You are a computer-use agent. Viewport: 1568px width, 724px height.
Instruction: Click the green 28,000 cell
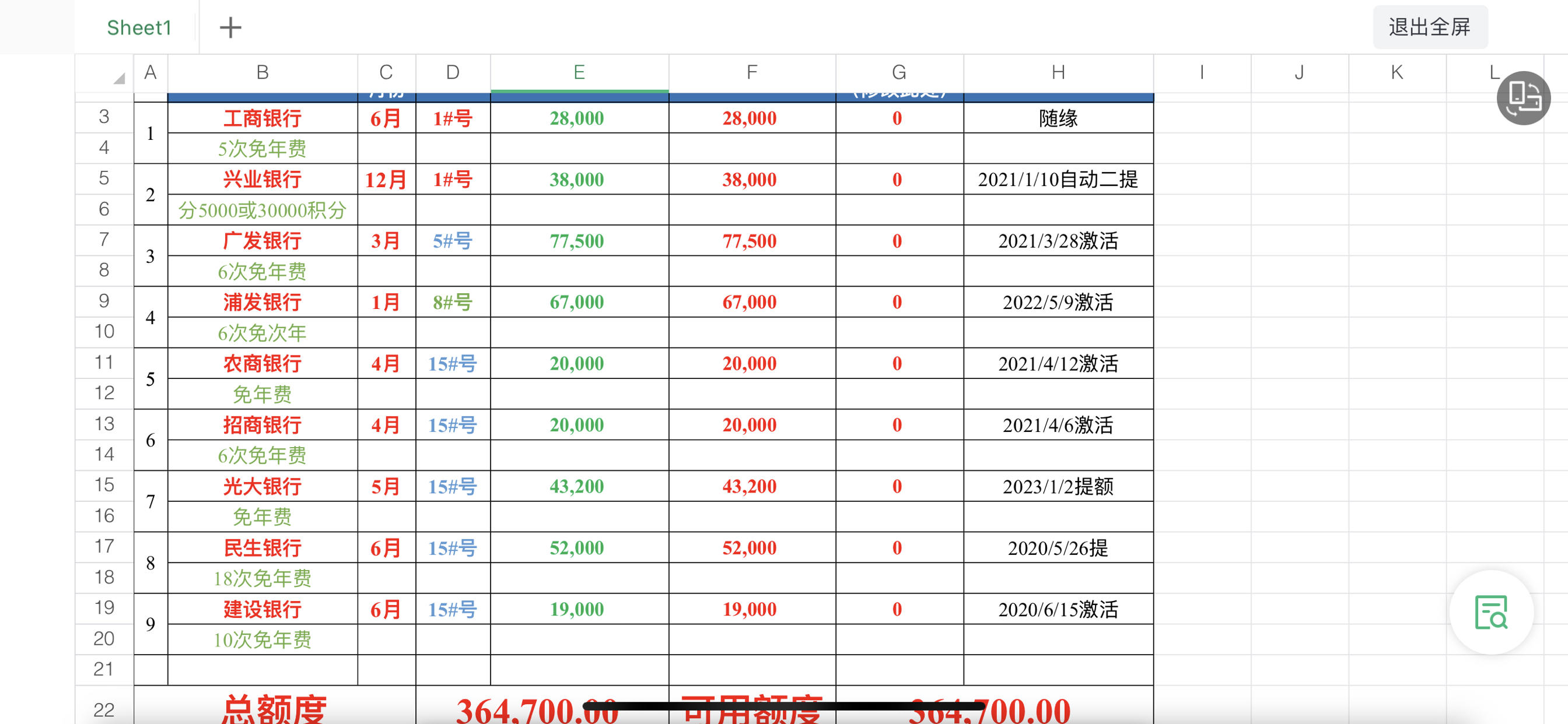tap(579, 118)
